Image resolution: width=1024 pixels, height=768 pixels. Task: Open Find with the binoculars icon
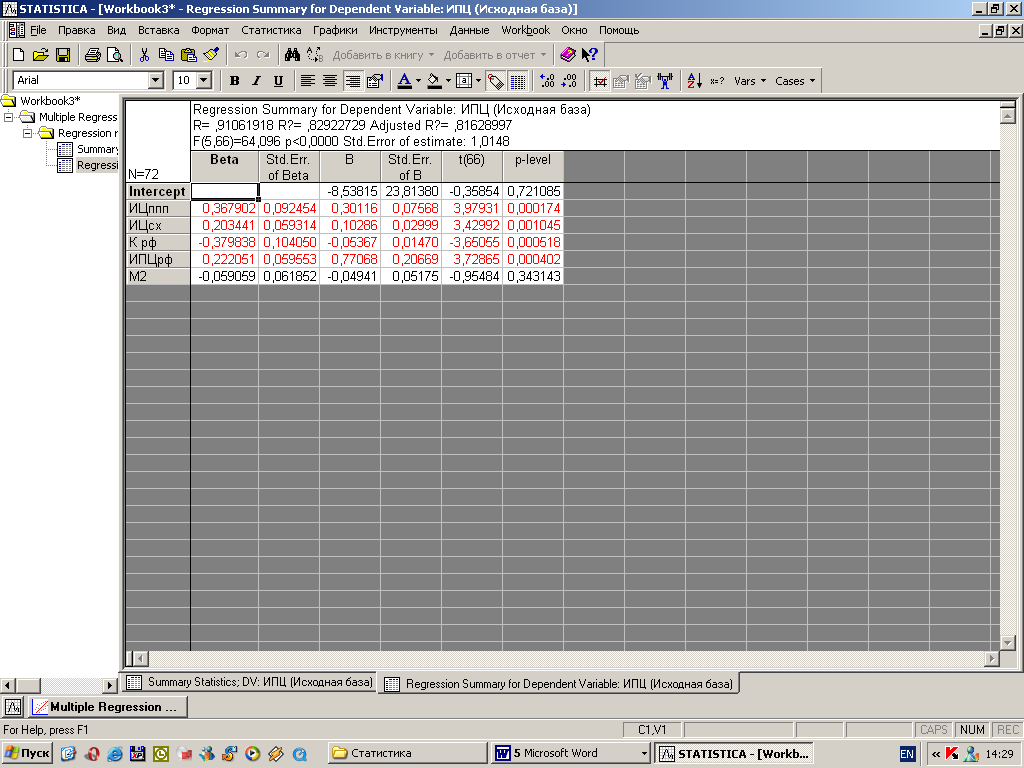coord(292,55)
